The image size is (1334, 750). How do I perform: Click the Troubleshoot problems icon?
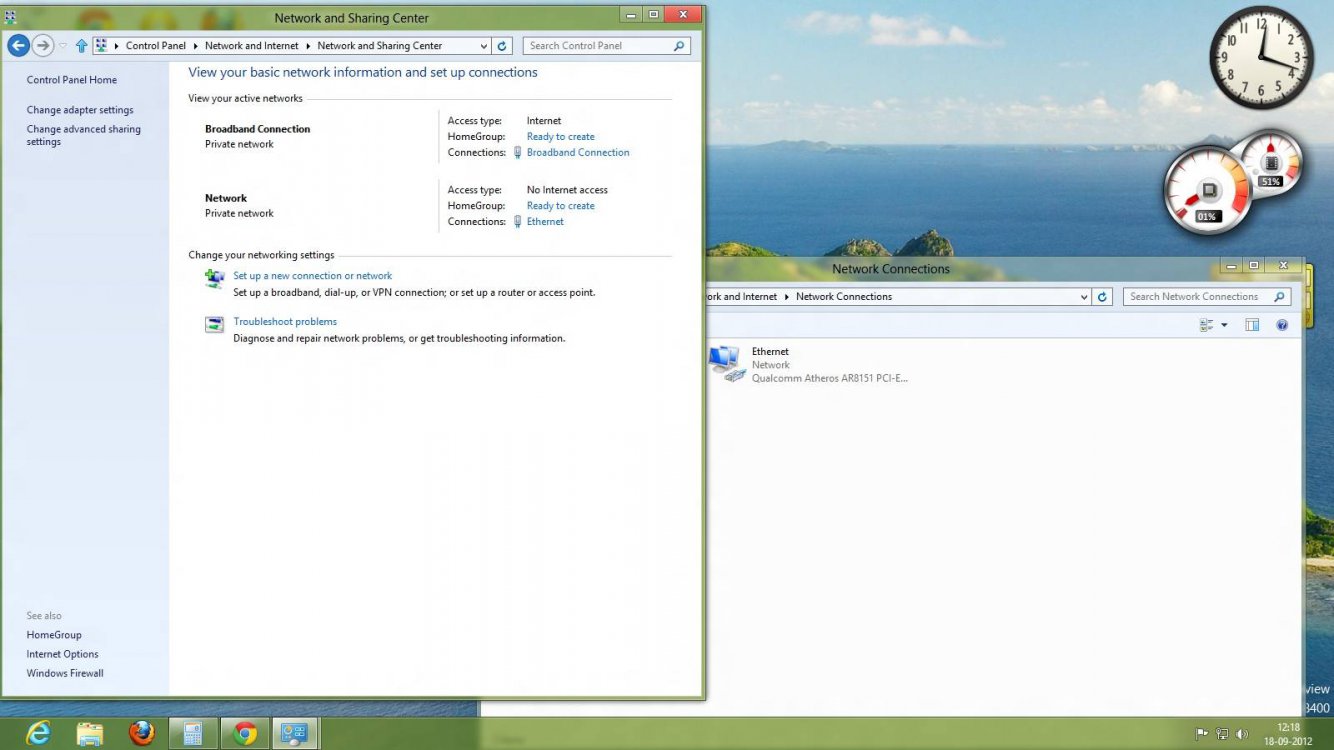pyautogui.click(x=214, y=324)
